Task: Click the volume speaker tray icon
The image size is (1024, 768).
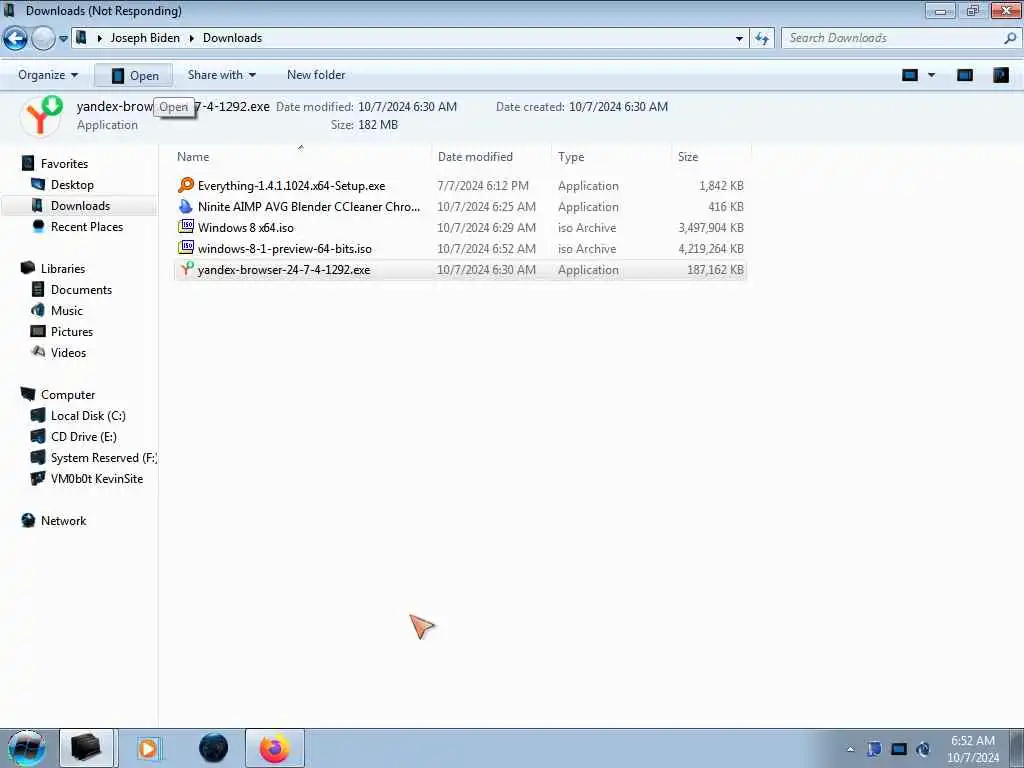Action: 923,749
